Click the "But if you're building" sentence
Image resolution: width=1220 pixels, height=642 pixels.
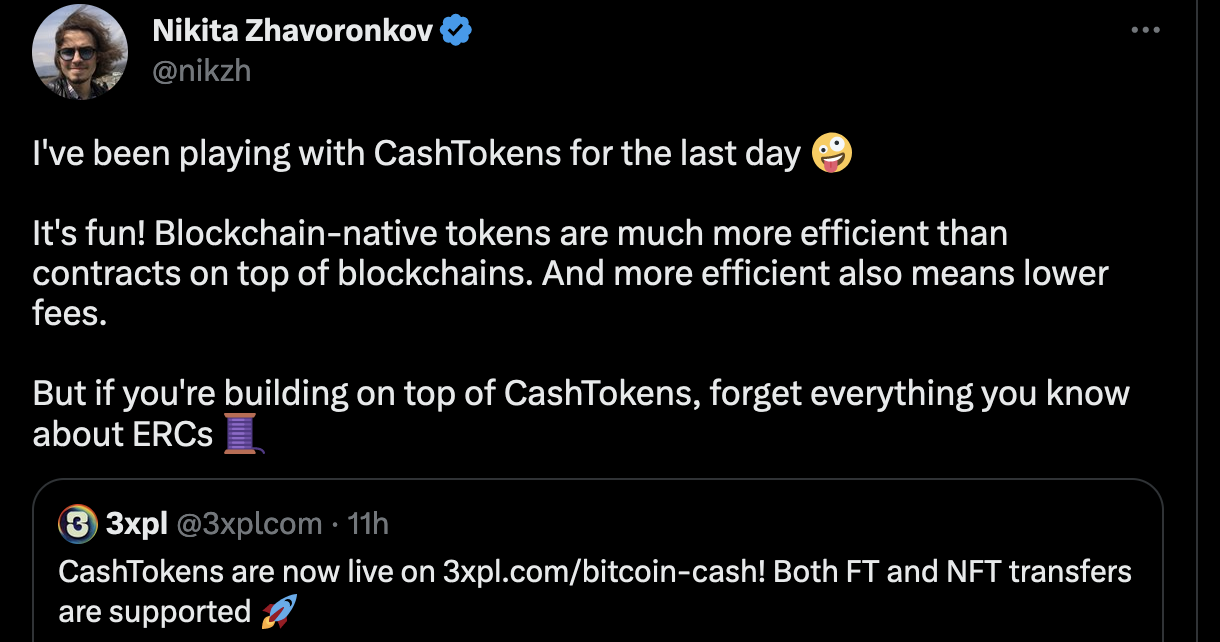[580, 393]
